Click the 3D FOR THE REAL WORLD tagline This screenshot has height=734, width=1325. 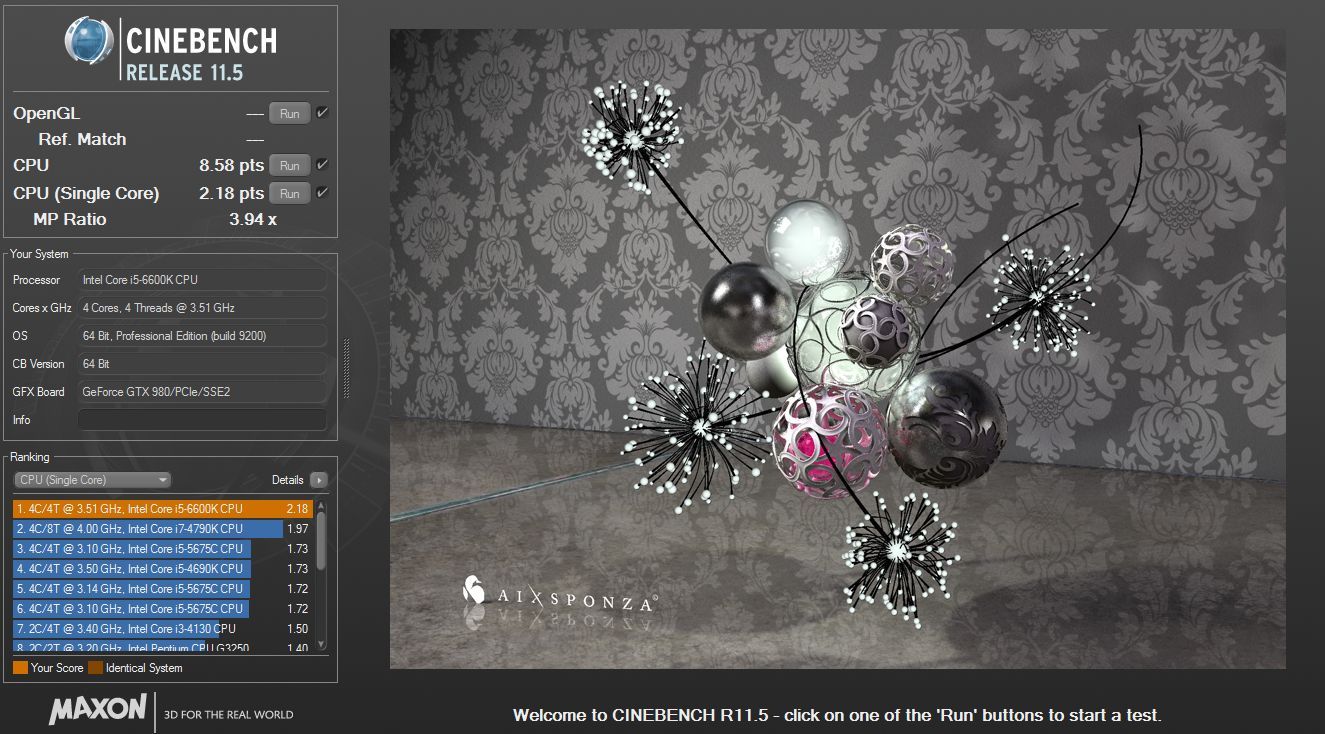coord(229,714)
